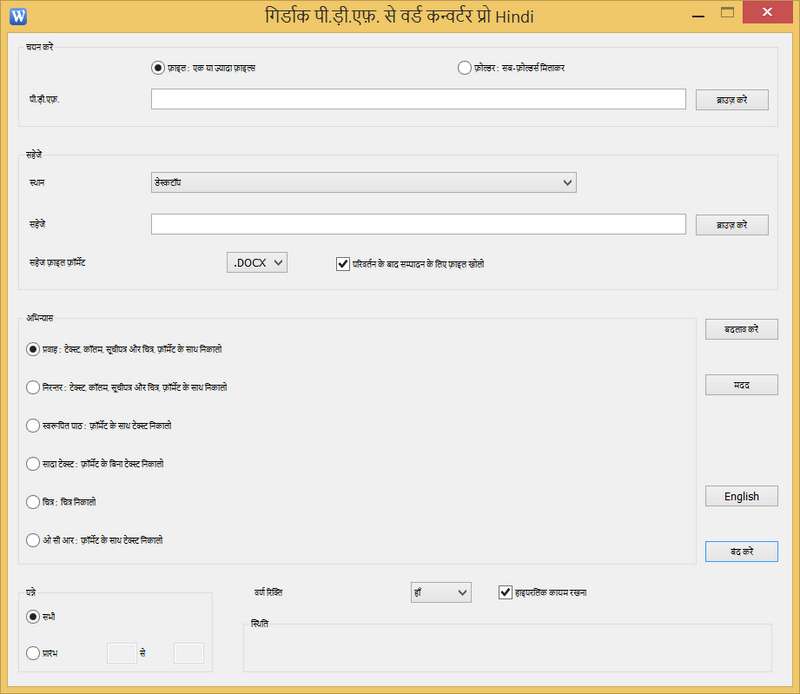
Task: Click the ब्राउज़ करें button beside the PDF field
Action: click(x=731, y=100)
